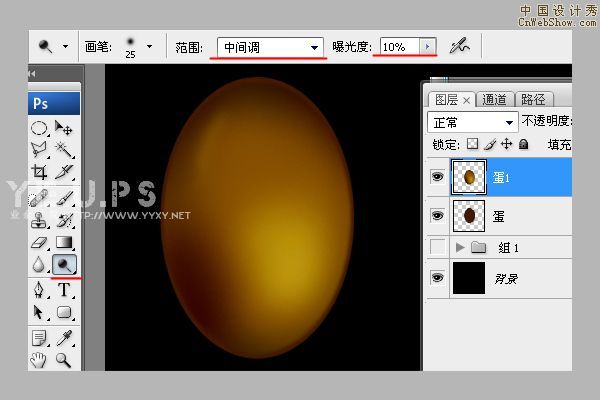The image size is (600, 400).
Task: Select the Eraser tool
Action: (x=40, y=242)
